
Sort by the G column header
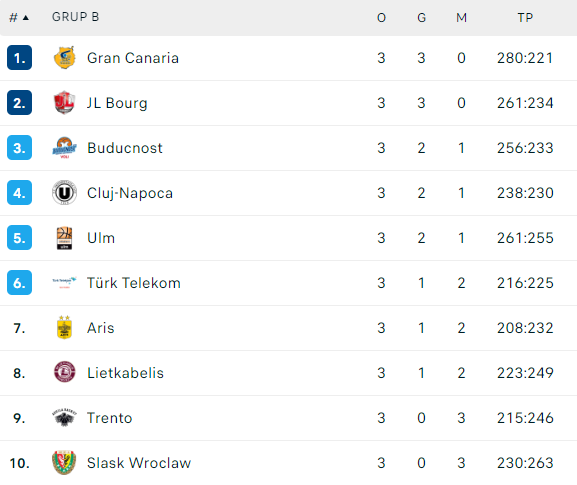421,18
